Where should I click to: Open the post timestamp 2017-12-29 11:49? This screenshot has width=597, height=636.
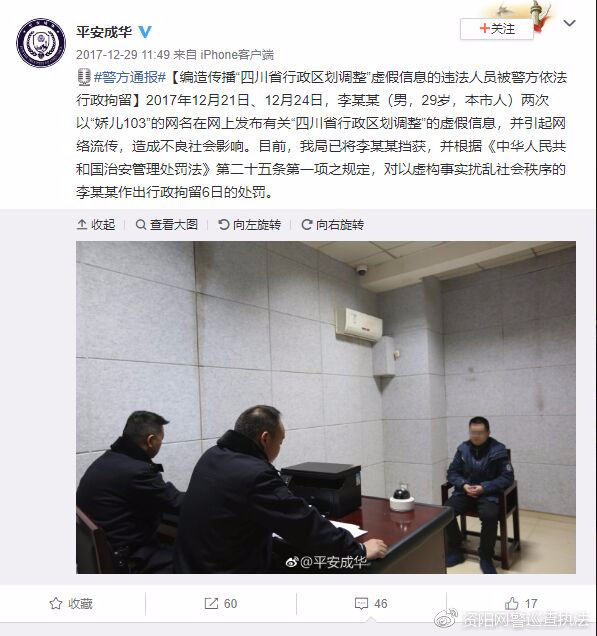point(123,54)
